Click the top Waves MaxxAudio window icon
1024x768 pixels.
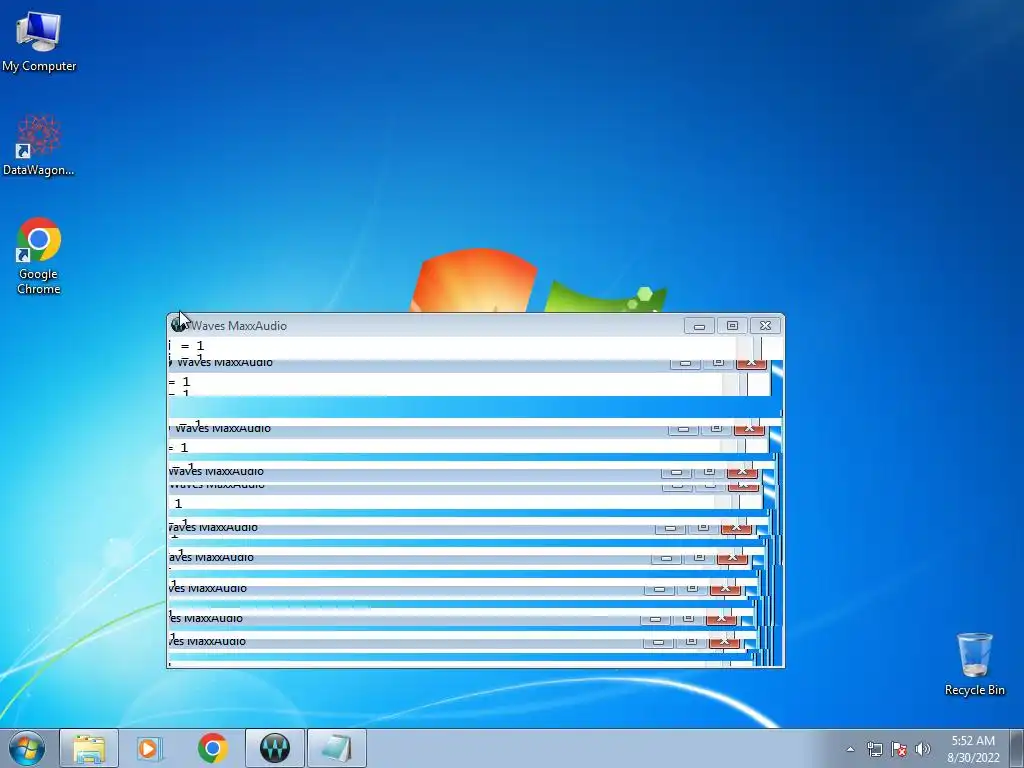coord(178,325)
